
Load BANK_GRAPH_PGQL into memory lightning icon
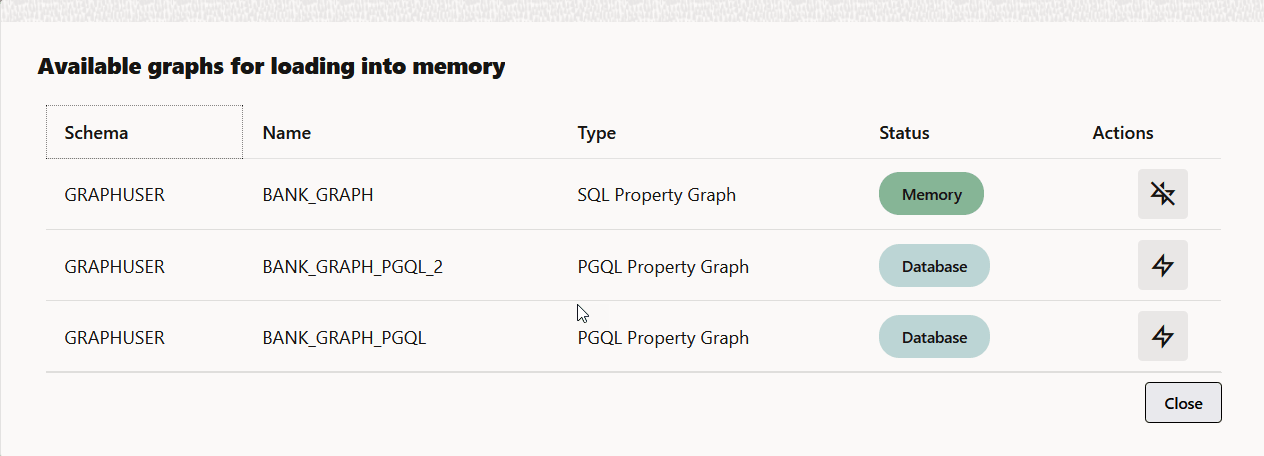(x=1162, y=336)
